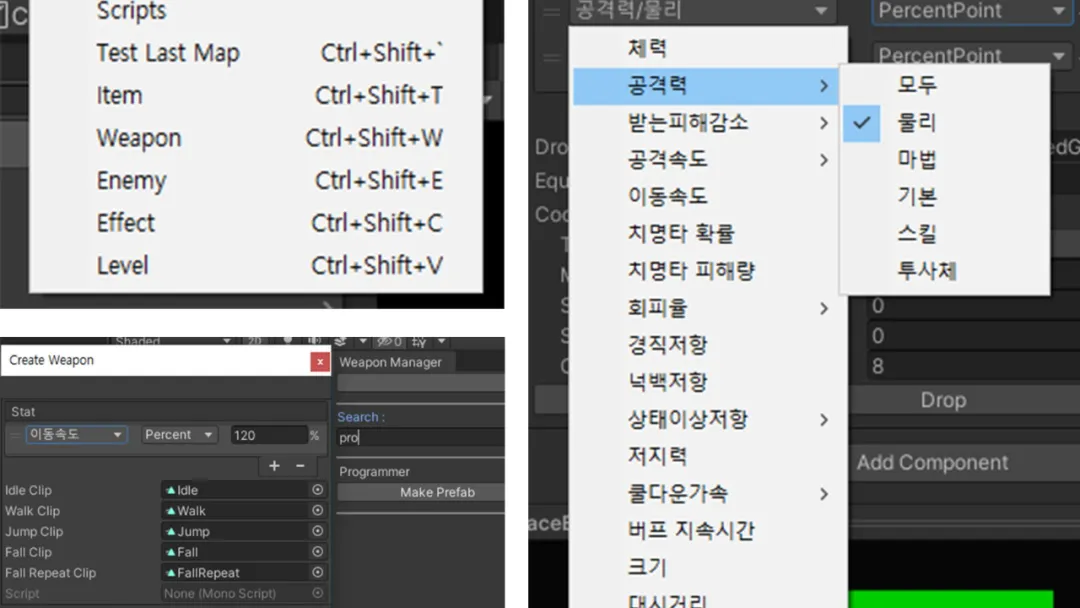Open the object picker for Idle Clip
This screenshot has width=1080, height=608.
[319, 490]
